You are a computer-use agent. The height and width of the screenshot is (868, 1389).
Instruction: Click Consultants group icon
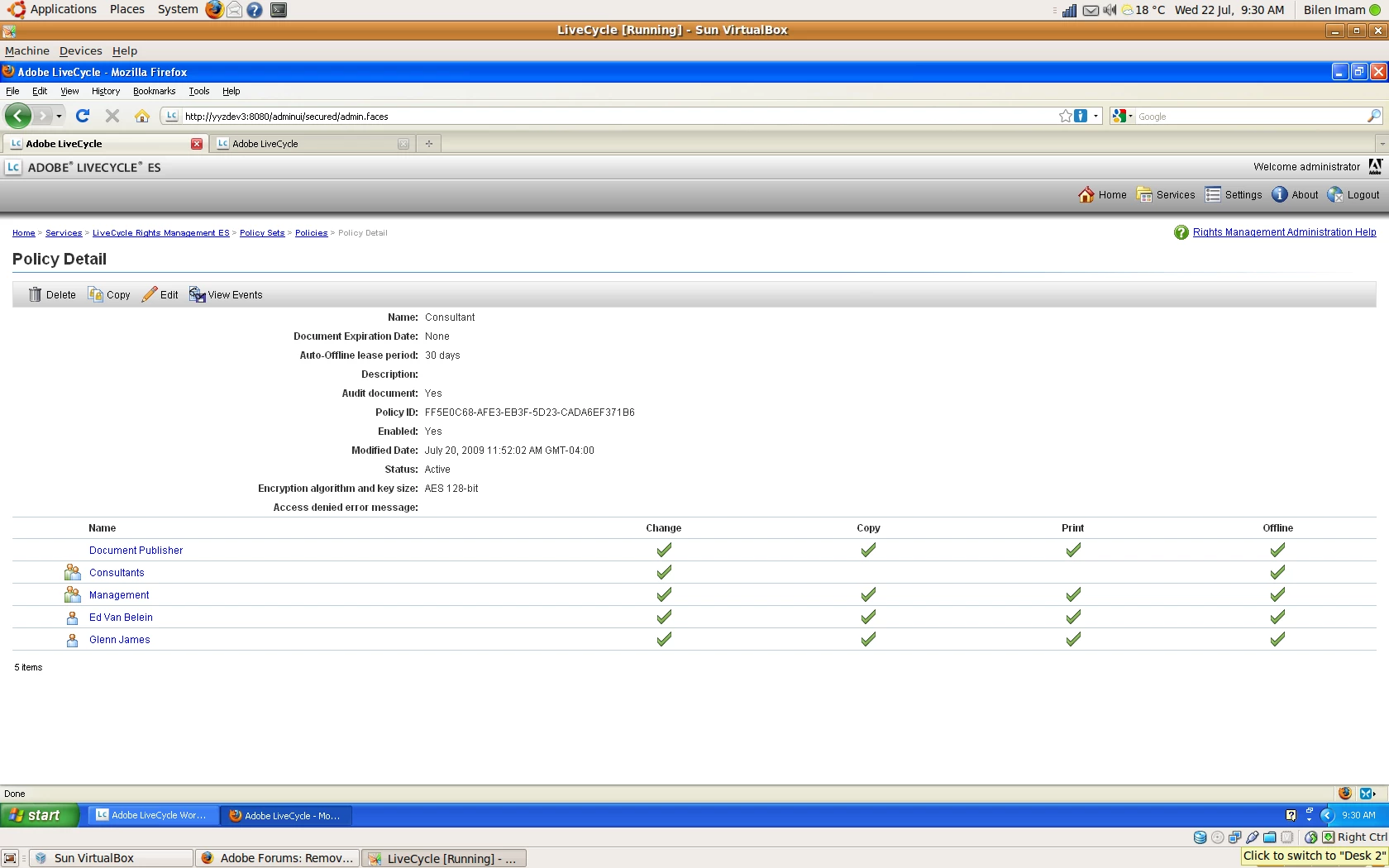(73, 572)
